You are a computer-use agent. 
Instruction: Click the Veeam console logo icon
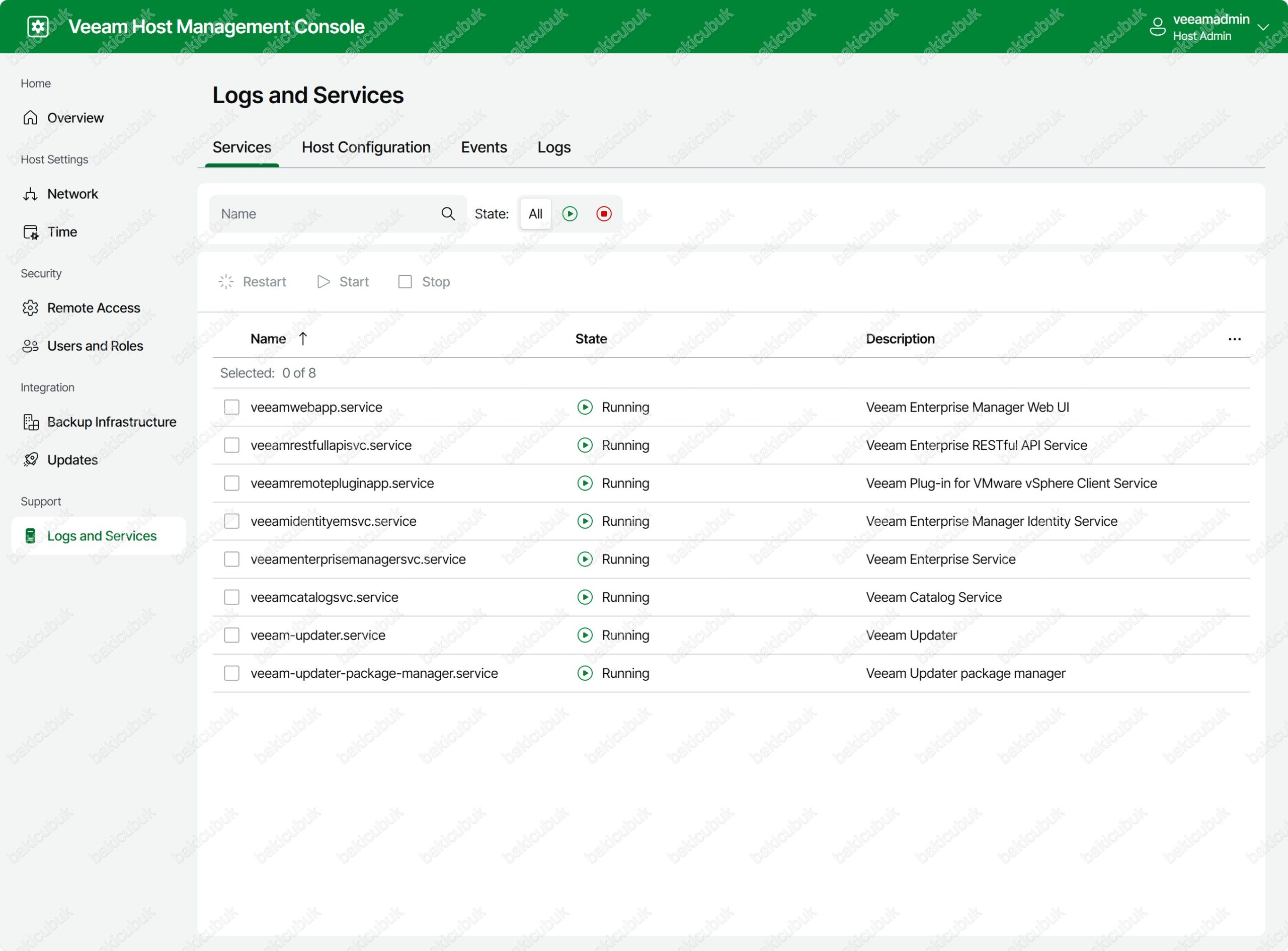click(x=38, y=27)
